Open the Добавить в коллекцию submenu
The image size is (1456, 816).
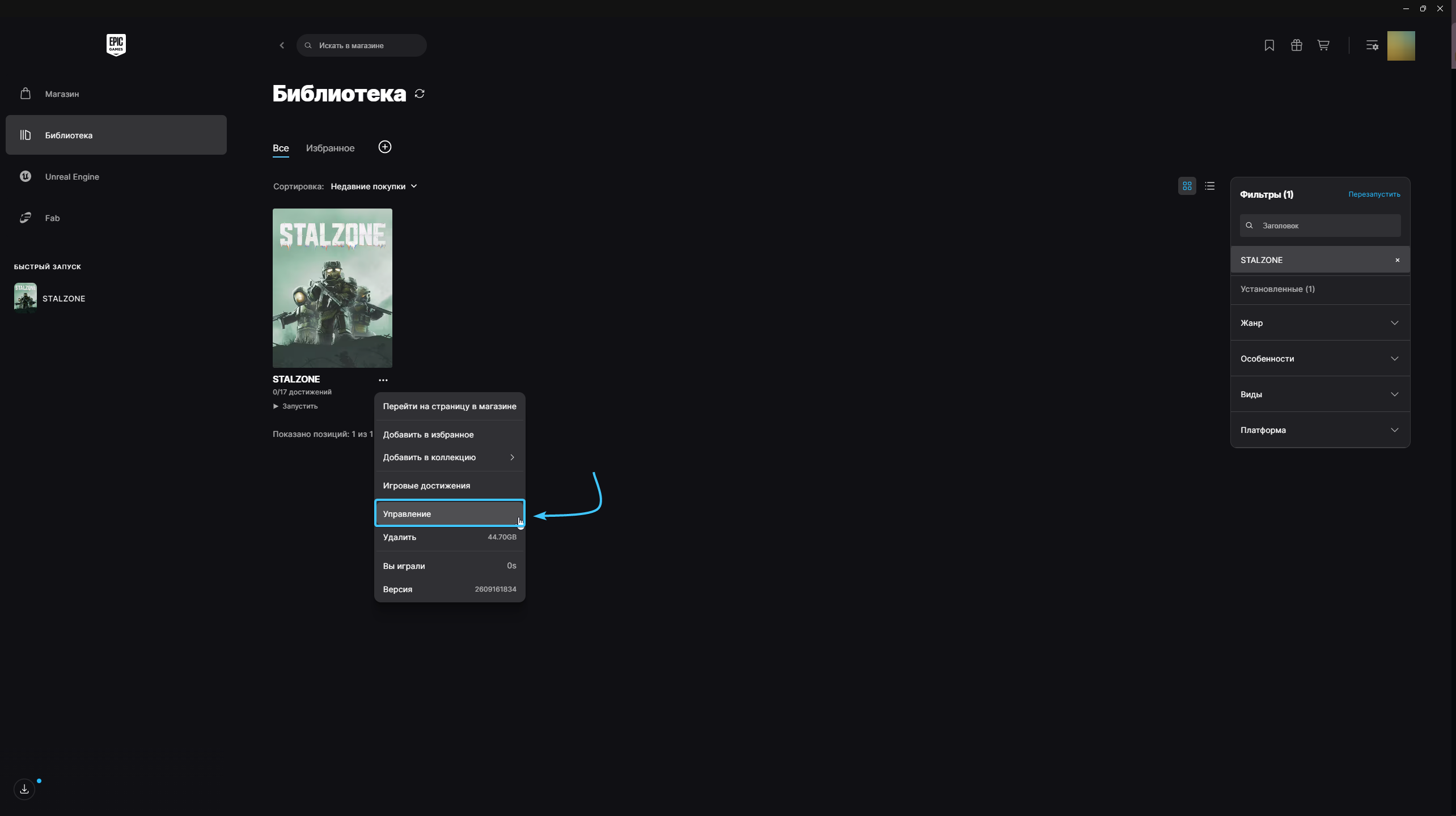tap(450, 457)
